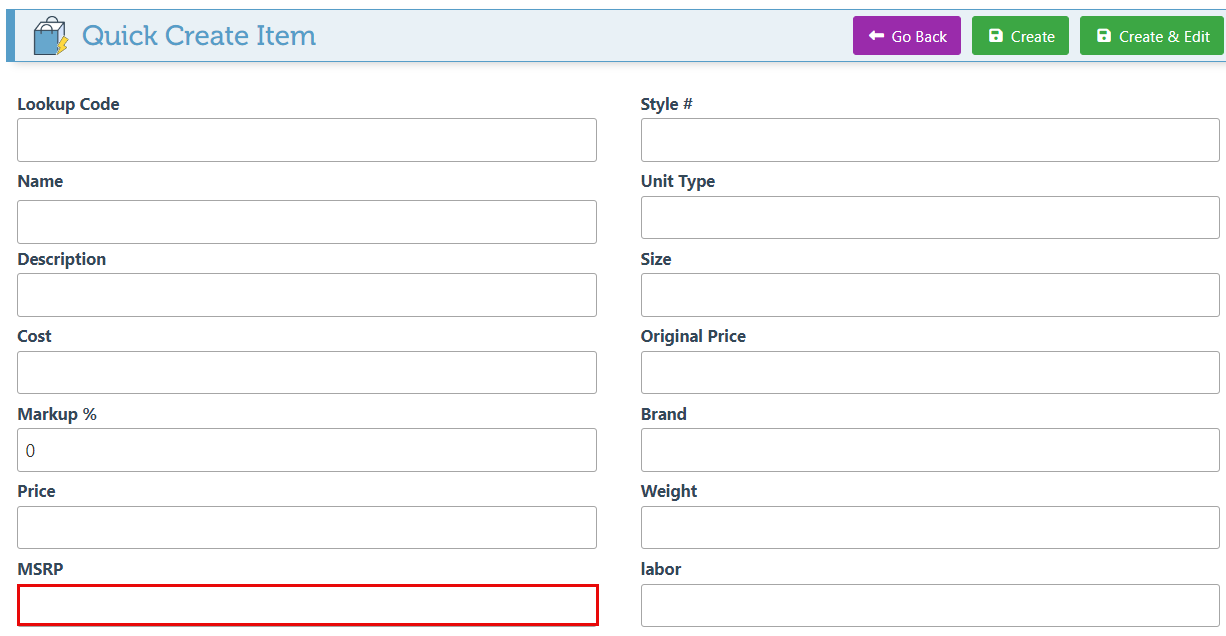Screen dimensions: 1226x636
Task: Click the Cost input field
Action: coord(307,372)
